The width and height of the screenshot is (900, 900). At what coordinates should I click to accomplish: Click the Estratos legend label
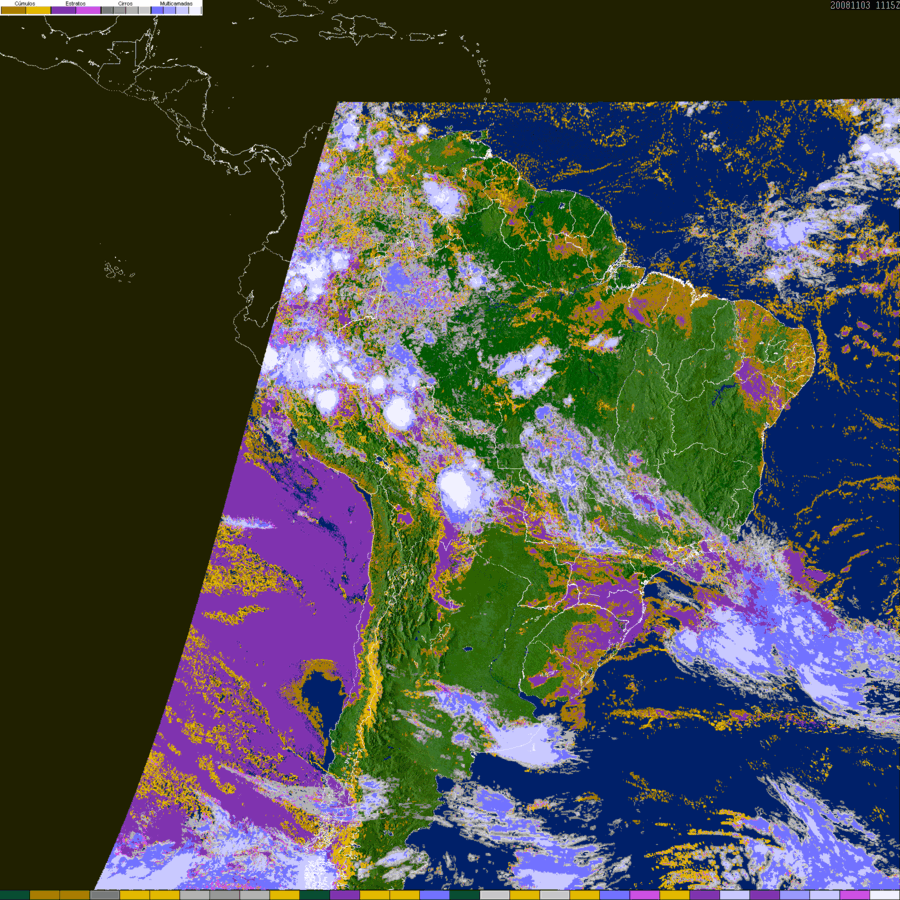(76, 3)
